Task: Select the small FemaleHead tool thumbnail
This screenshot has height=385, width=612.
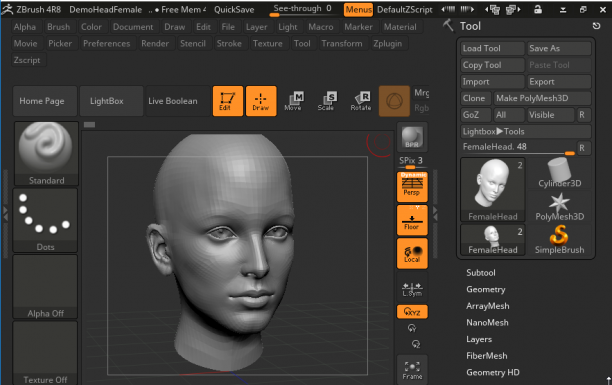Action: [493, 240]
